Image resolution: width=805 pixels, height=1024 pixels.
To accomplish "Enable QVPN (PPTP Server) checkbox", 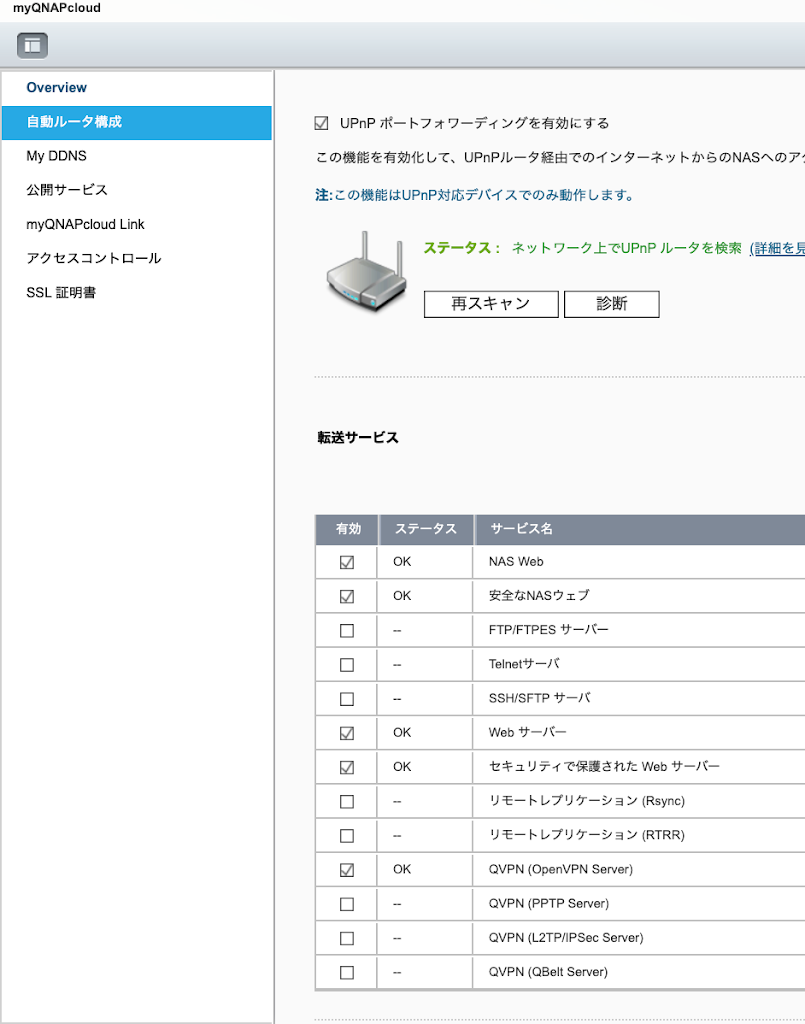I will [x=347, y=904].
